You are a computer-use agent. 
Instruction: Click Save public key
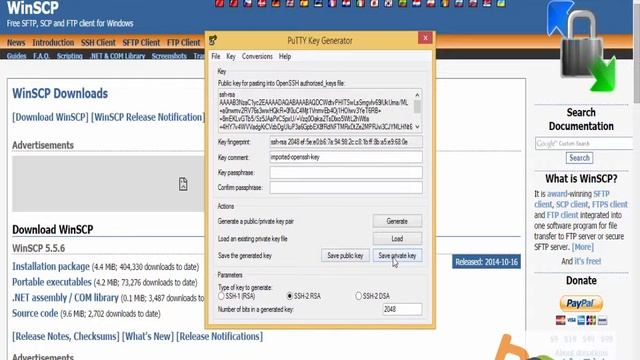point(345,256)
